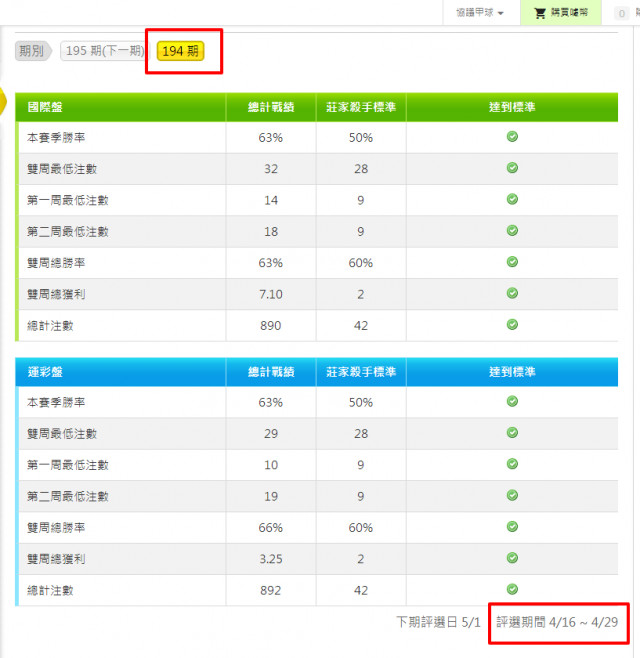Click green check for 運彩盤 本賽季勝率 row
Viewport: 640px width, 658px height.
512,402
